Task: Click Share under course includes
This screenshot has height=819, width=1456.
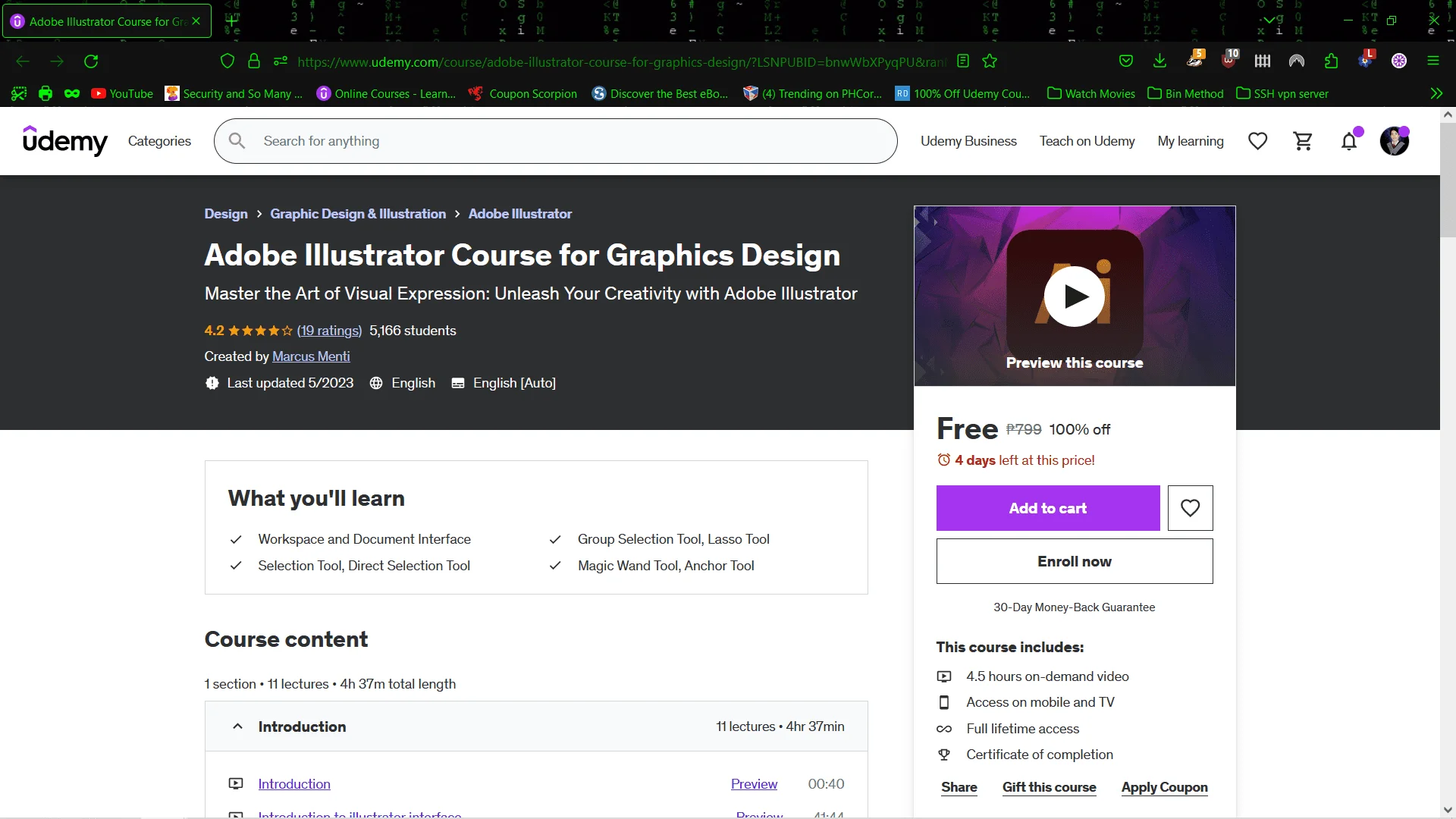Action: [959, 787]
